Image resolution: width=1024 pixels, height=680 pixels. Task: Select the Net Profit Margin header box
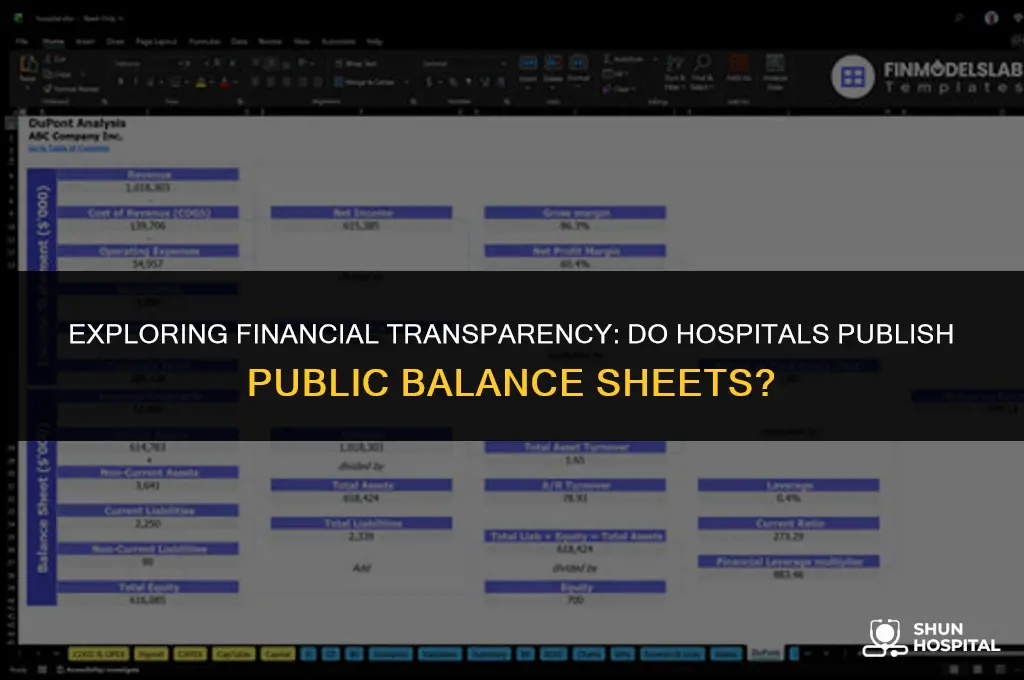click(575, 251)
